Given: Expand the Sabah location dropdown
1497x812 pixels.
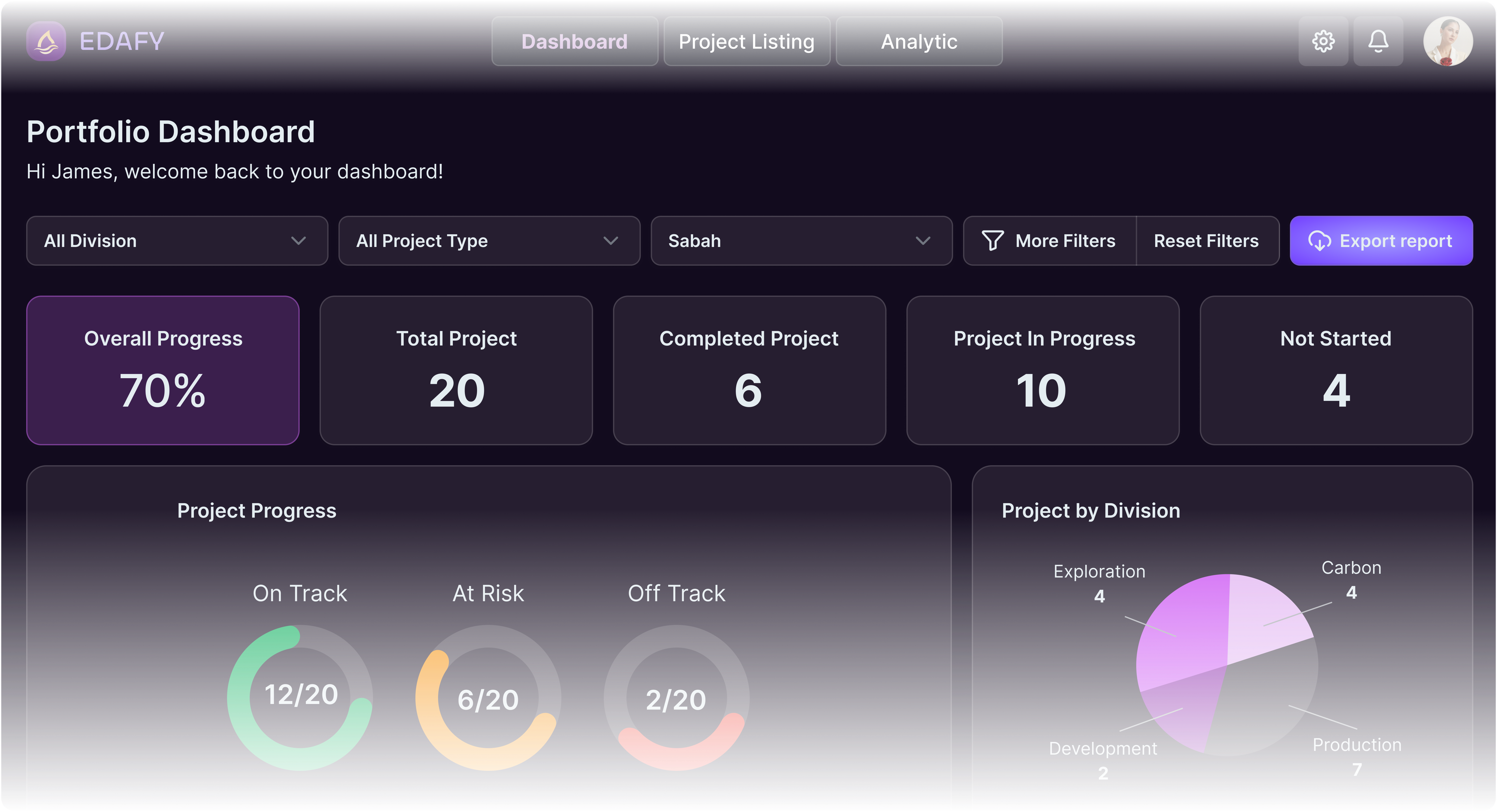Looking at the screenshot, I should pos(801,241).
